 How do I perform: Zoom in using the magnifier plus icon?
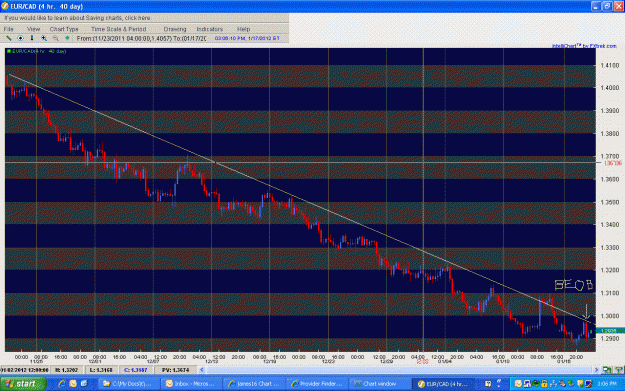point(44,38)
